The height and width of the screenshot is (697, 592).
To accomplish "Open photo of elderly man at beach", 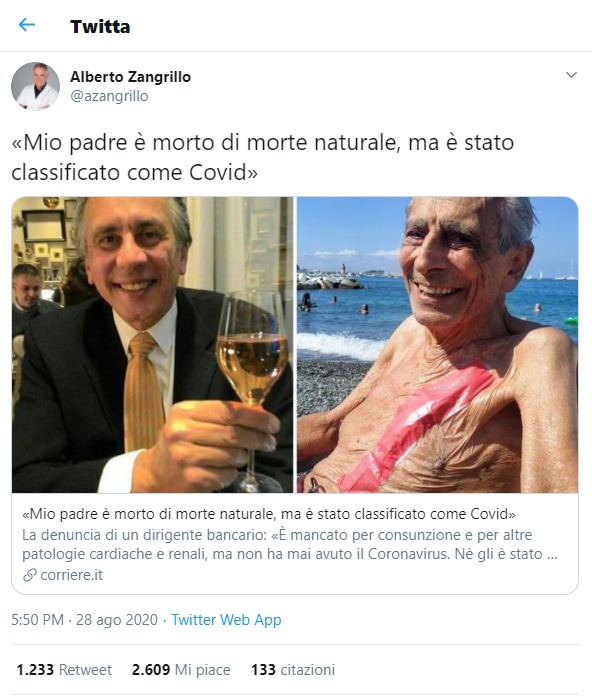I will tap(437, 345).
